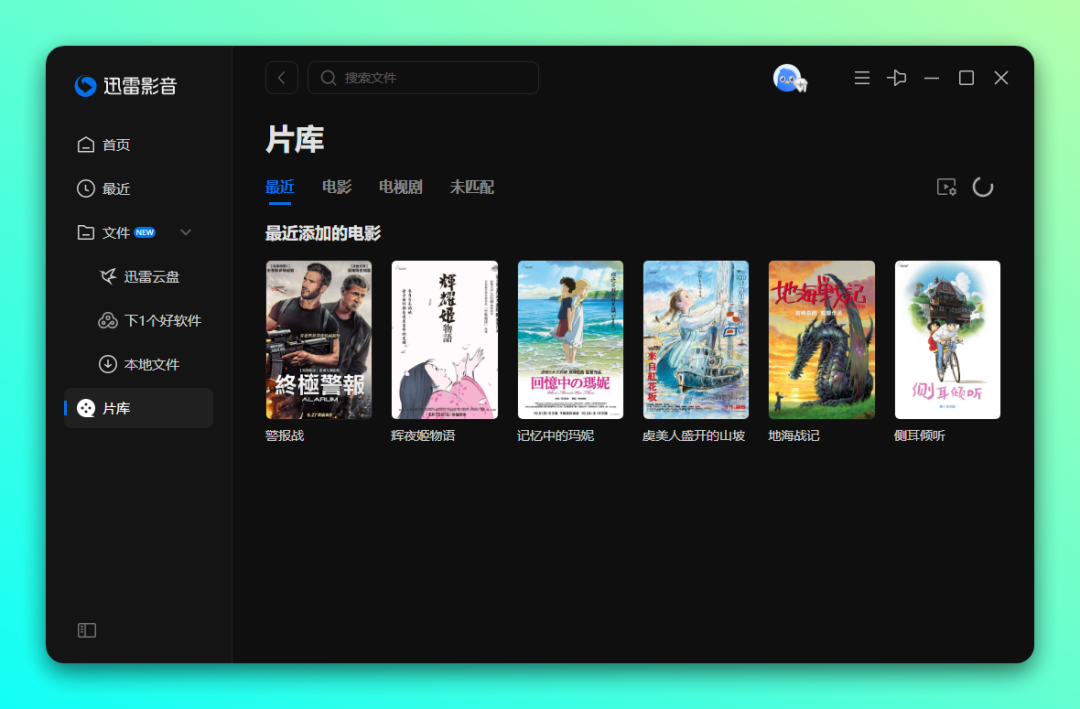The height and width of the screenshot is (709, 1080).
Task: Click the 侧耳倾听 title text
Action: coord(920,436)
